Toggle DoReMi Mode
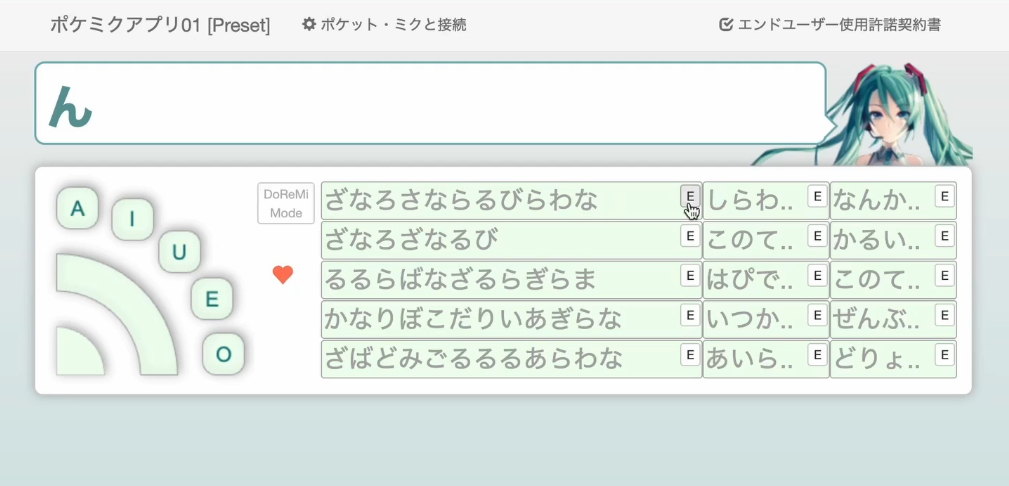 pyautogui.click(x=285, y=203)
